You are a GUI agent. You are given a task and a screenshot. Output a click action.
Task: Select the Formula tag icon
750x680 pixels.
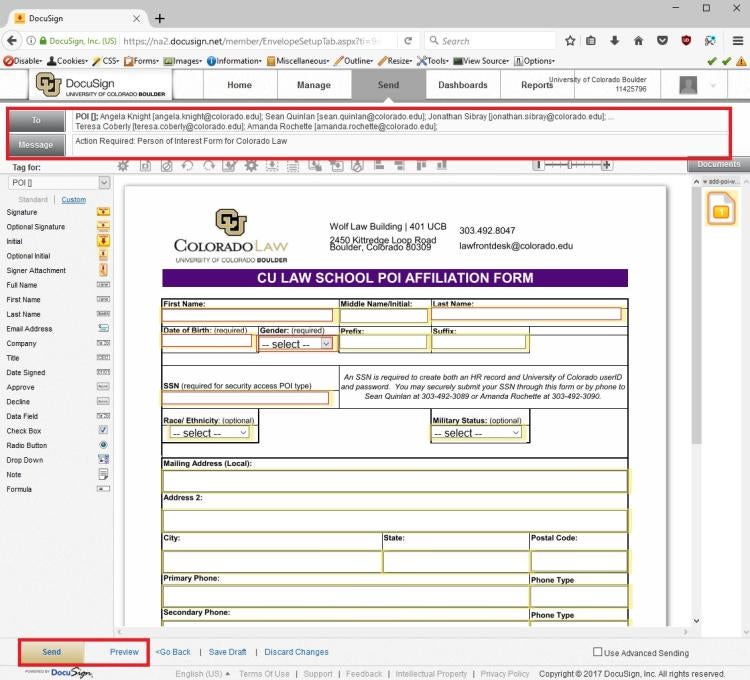[x=103, y=489]
